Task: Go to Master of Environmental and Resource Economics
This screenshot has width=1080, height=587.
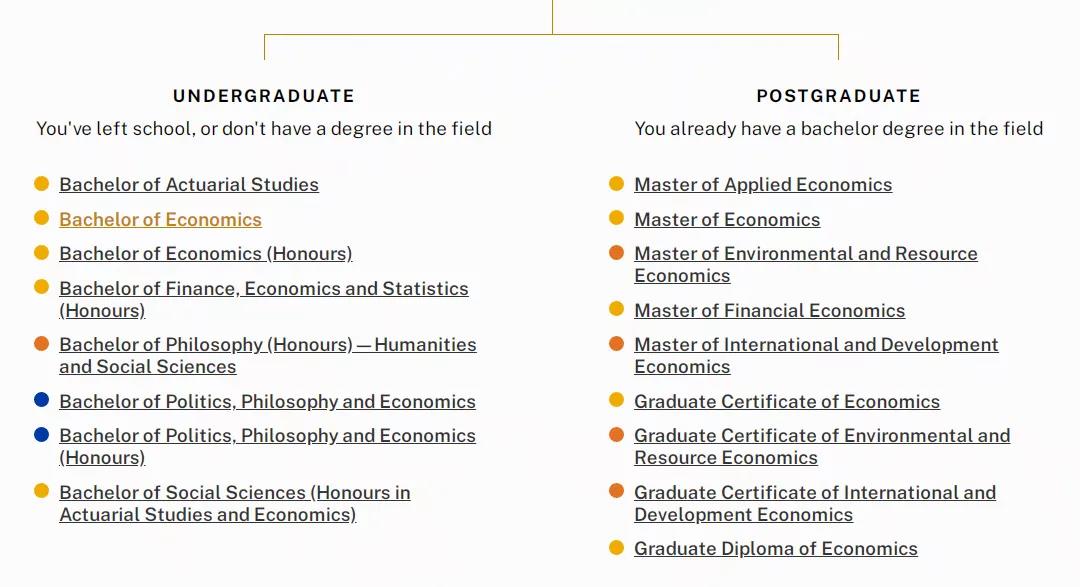Action: point(805,254)
